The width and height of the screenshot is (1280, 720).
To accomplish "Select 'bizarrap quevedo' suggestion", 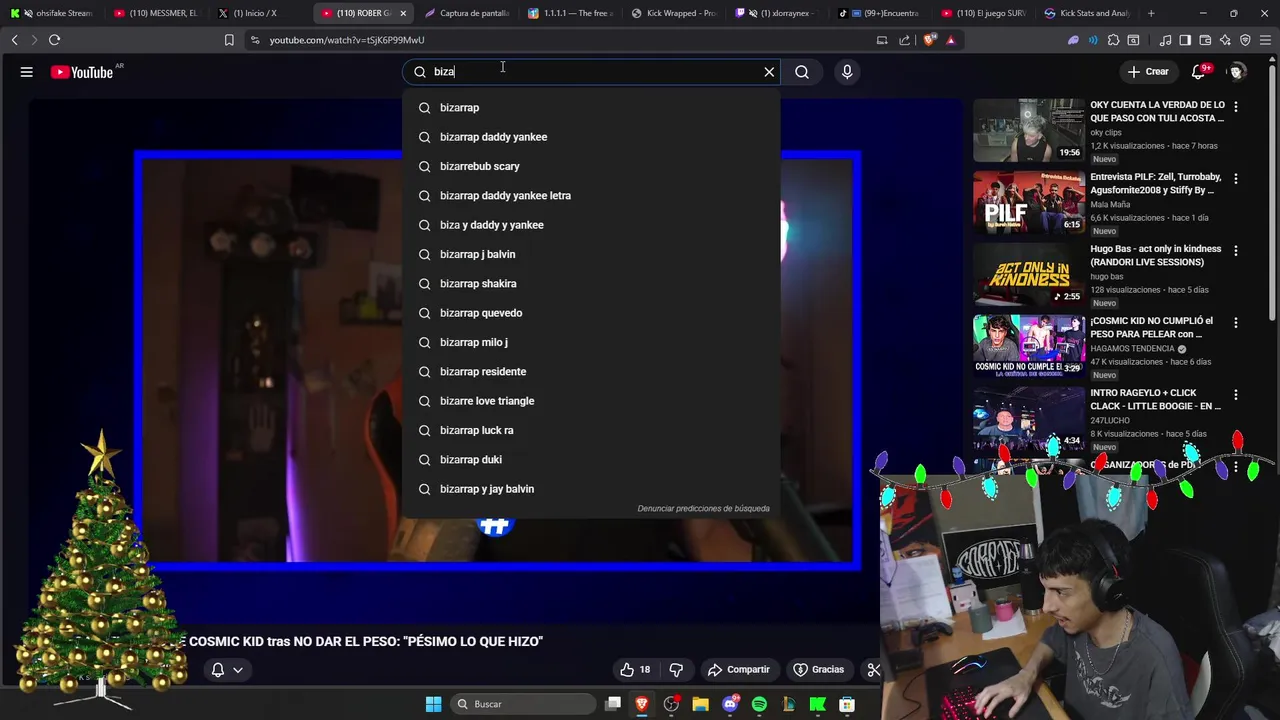I will (x=590, y=313).
